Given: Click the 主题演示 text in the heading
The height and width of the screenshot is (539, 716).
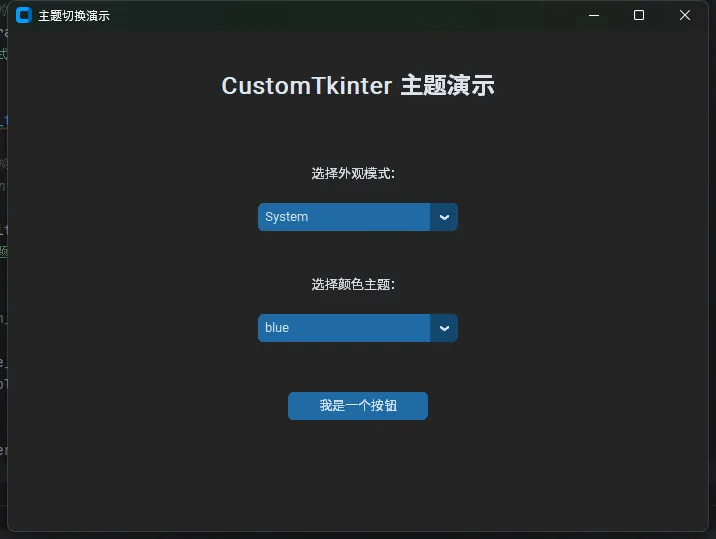Looking at the screenshot, I should (447, 86).
